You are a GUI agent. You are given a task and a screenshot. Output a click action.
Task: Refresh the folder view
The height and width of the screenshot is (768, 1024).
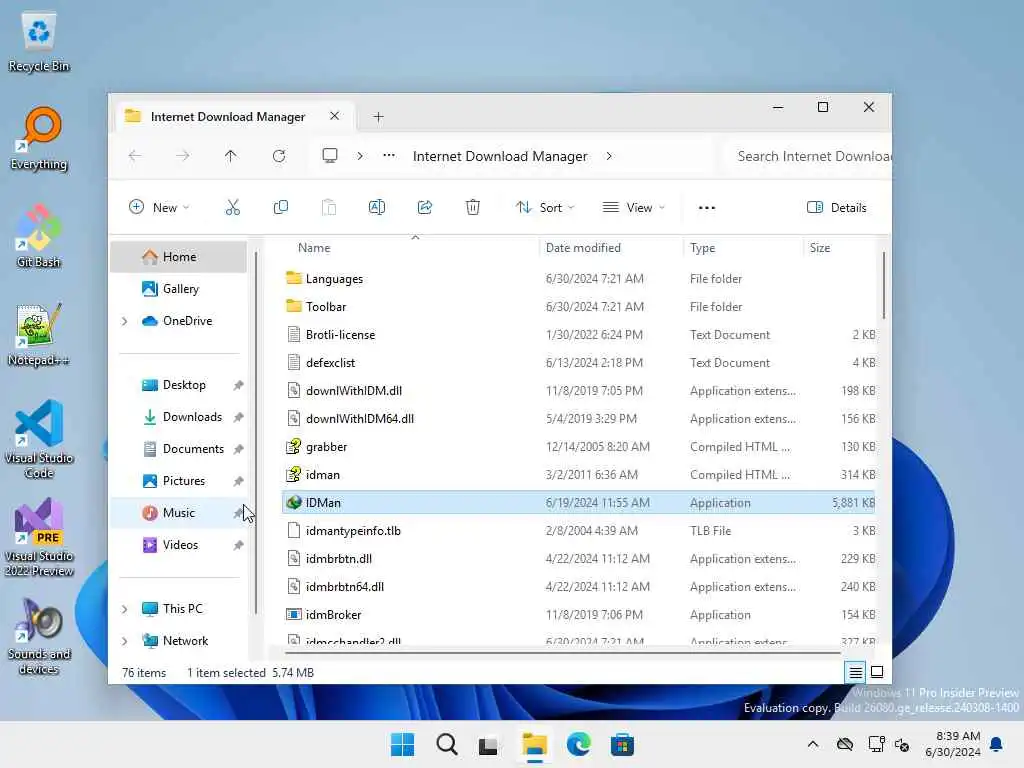[x=279, y=156]
